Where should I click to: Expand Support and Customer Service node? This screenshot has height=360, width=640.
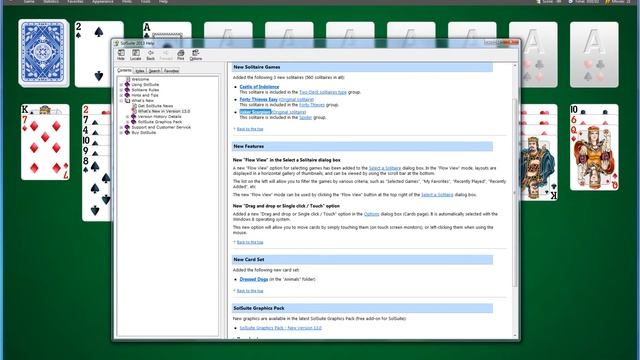(x=121, y=127)
